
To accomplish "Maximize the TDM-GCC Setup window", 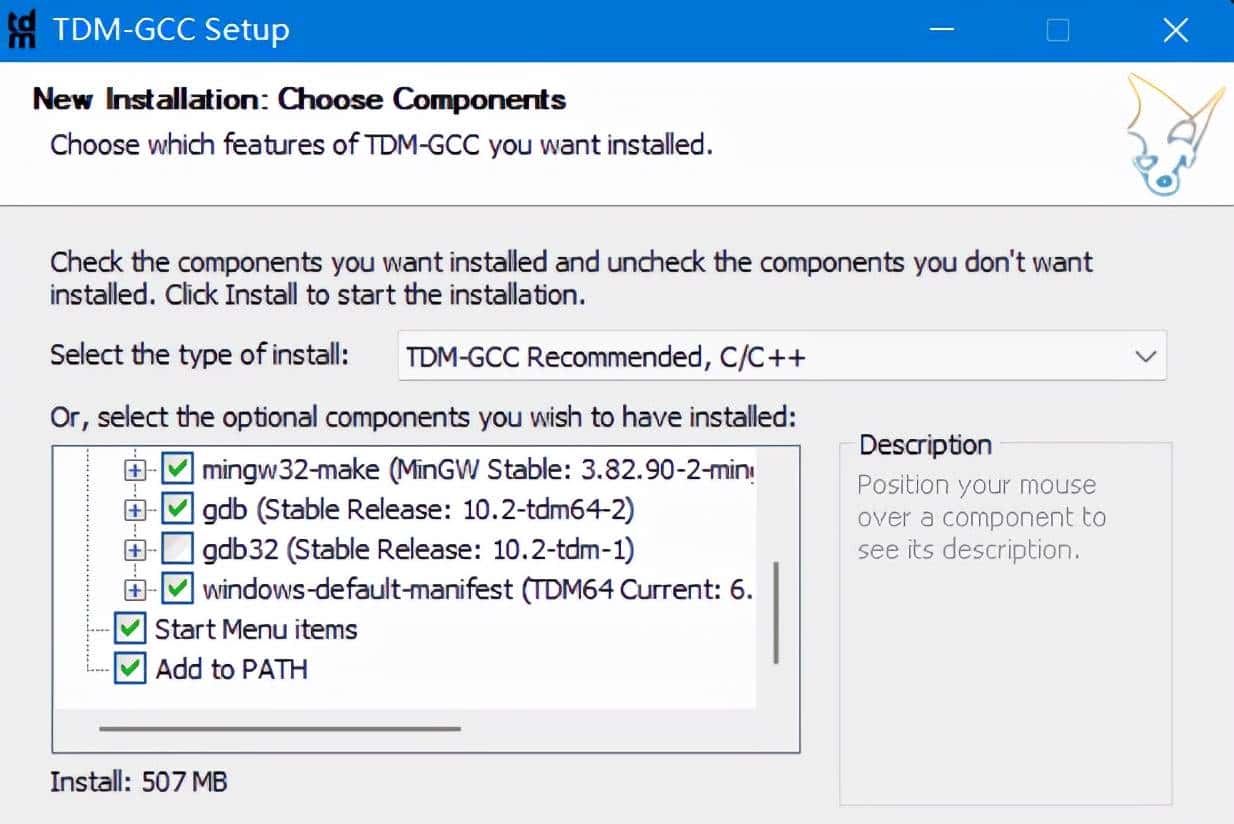I will point(1057,30).
